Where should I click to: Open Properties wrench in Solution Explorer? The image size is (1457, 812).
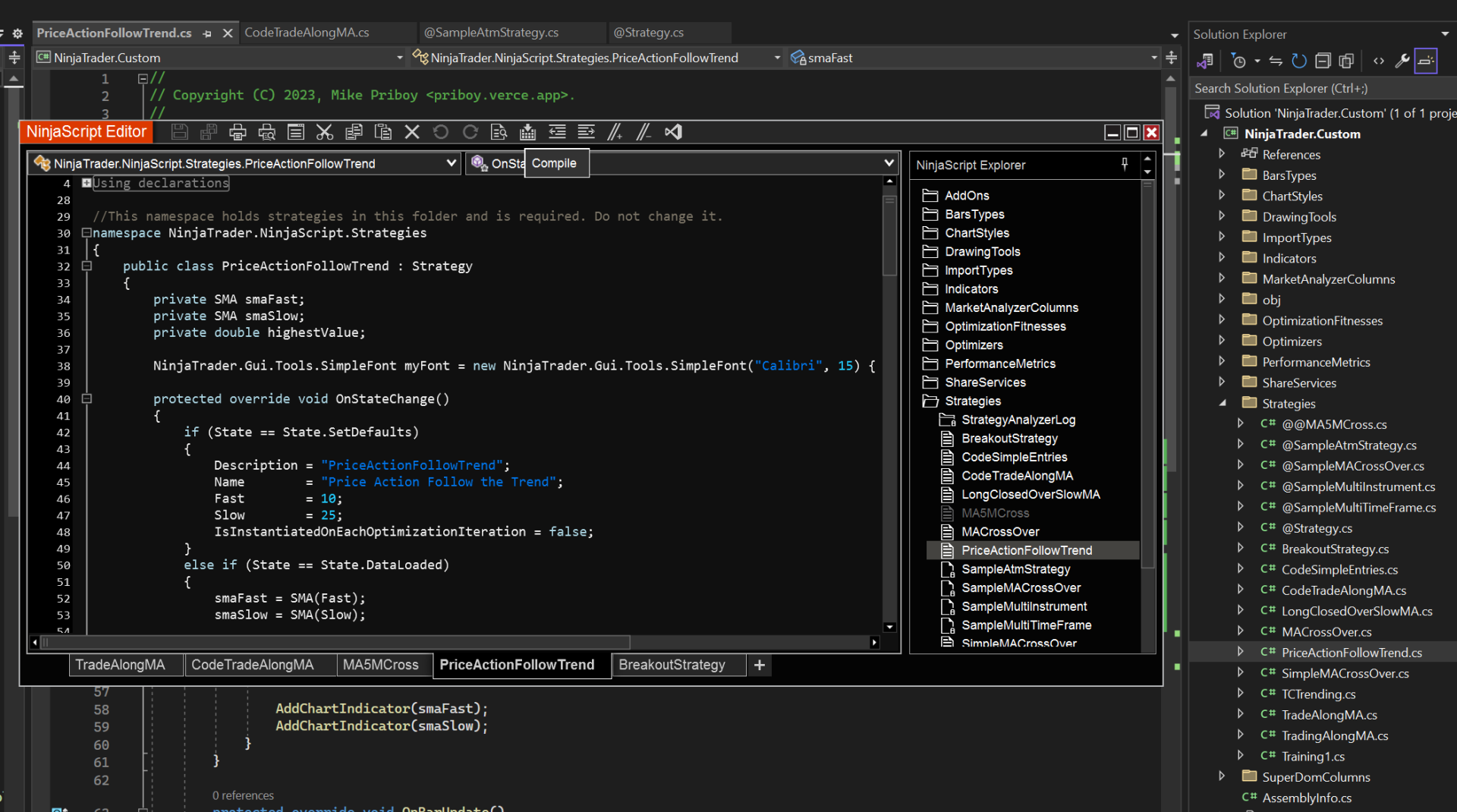coord(1402,61)
